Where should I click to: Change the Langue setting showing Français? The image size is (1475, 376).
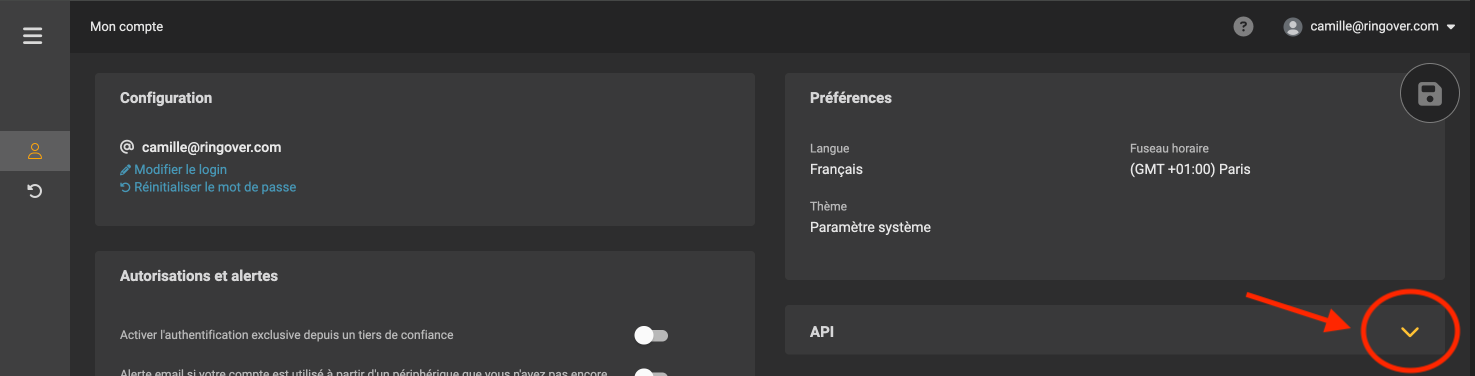(x=836, y=169)
